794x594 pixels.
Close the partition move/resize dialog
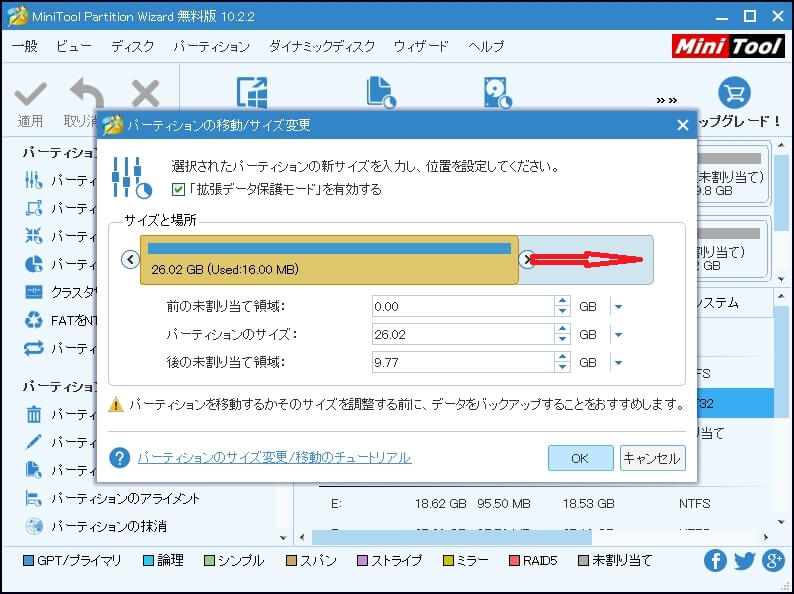pyautogui.click(x=682, y=125)
